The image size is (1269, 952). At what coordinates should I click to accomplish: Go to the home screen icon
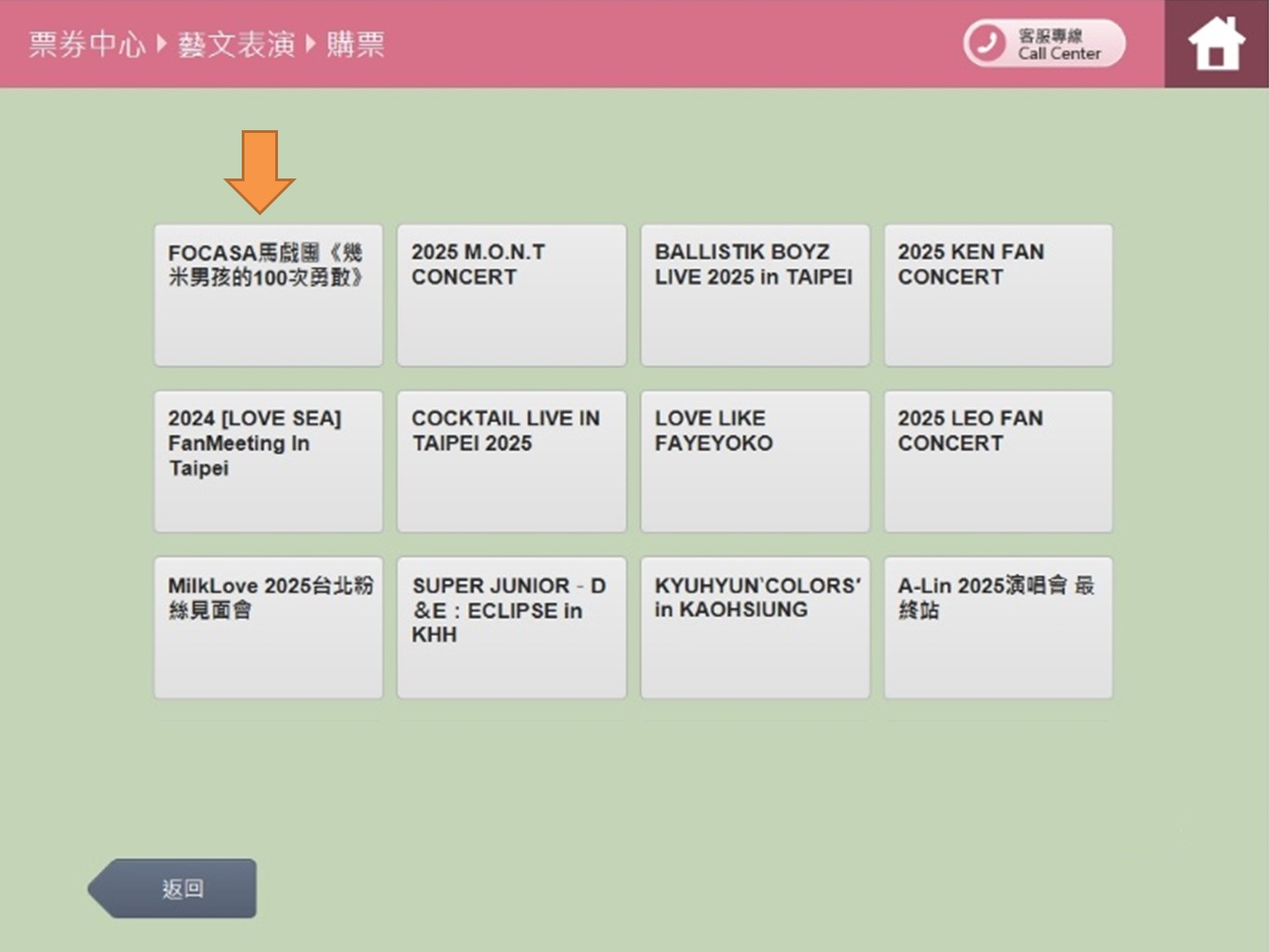[x=1216, y=44]
